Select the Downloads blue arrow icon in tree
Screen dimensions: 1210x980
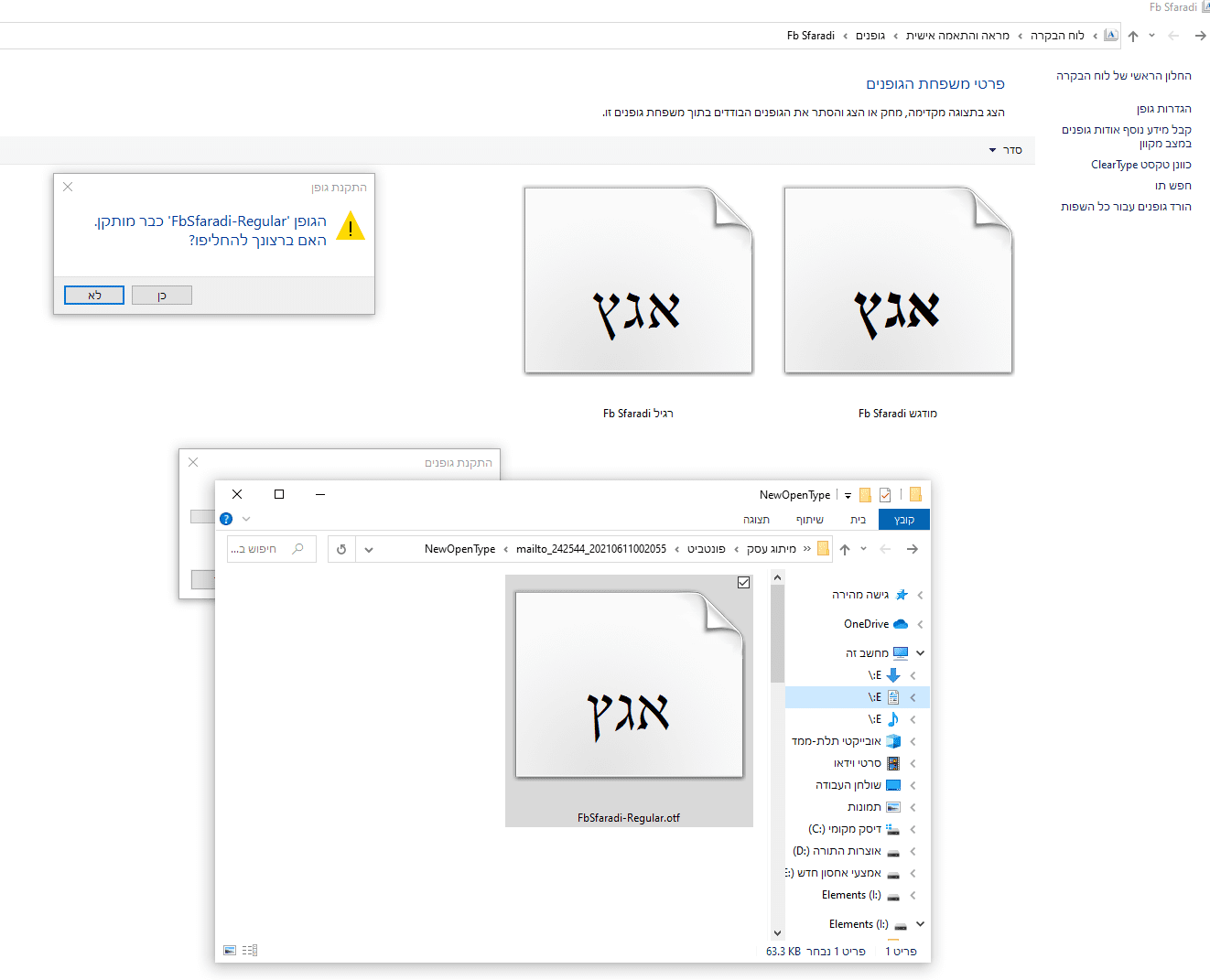tap(893, 675)
